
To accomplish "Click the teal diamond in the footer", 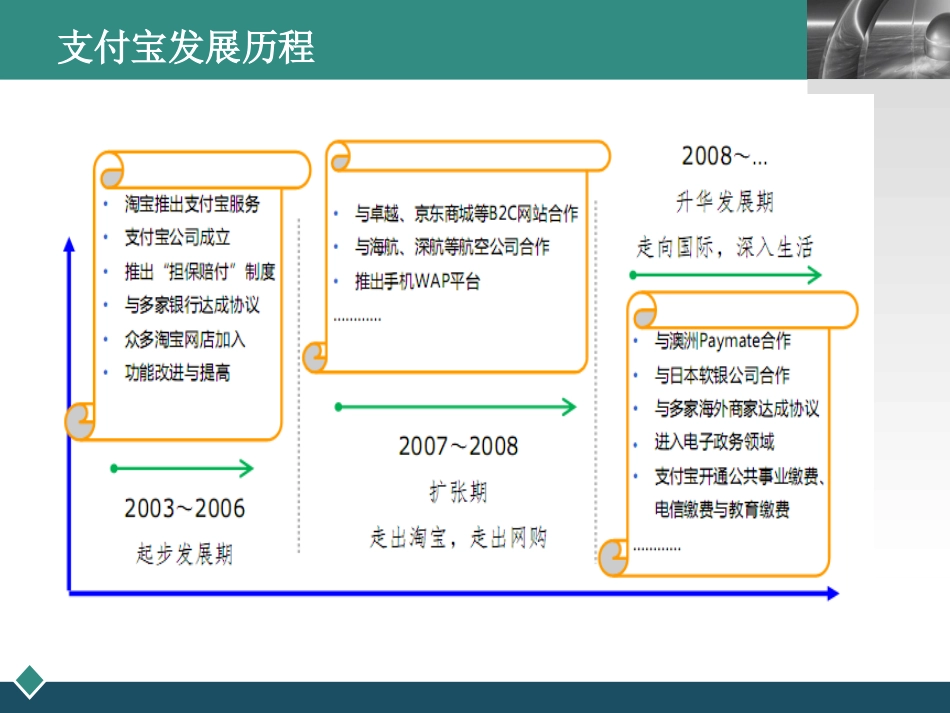I will [30, 681].
